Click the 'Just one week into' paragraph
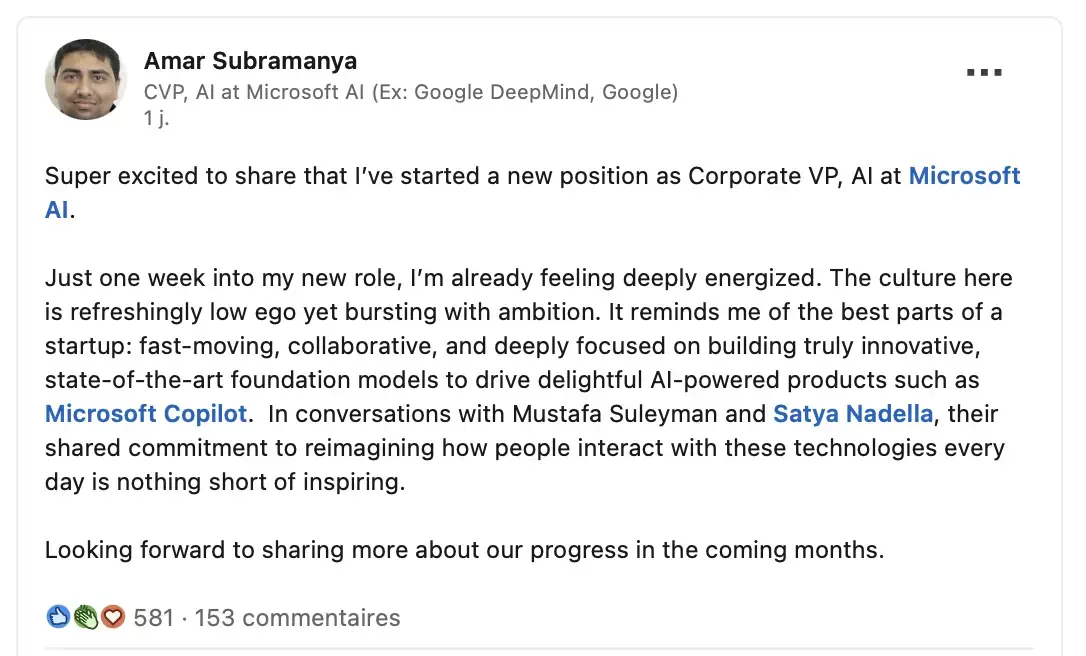 pos(400,278)
